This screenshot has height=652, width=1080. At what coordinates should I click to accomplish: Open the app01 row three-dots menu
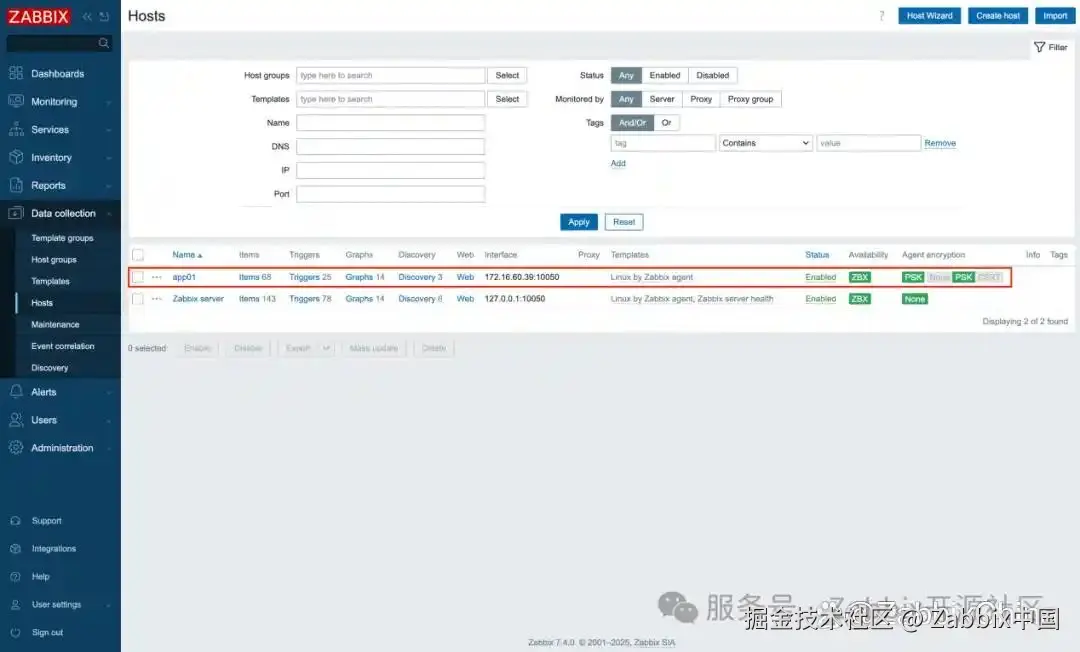coord(157,277)
